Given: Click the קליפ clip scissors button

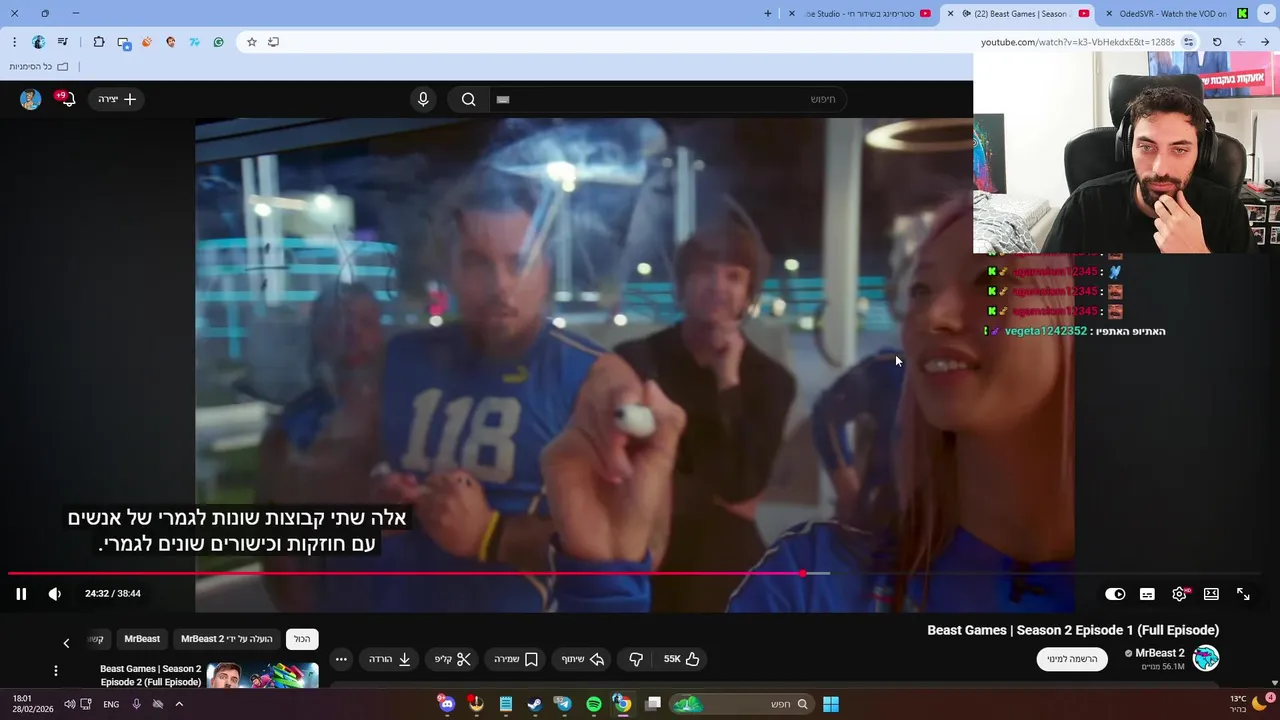Looking at the screenshot, I should click(453, 659).
